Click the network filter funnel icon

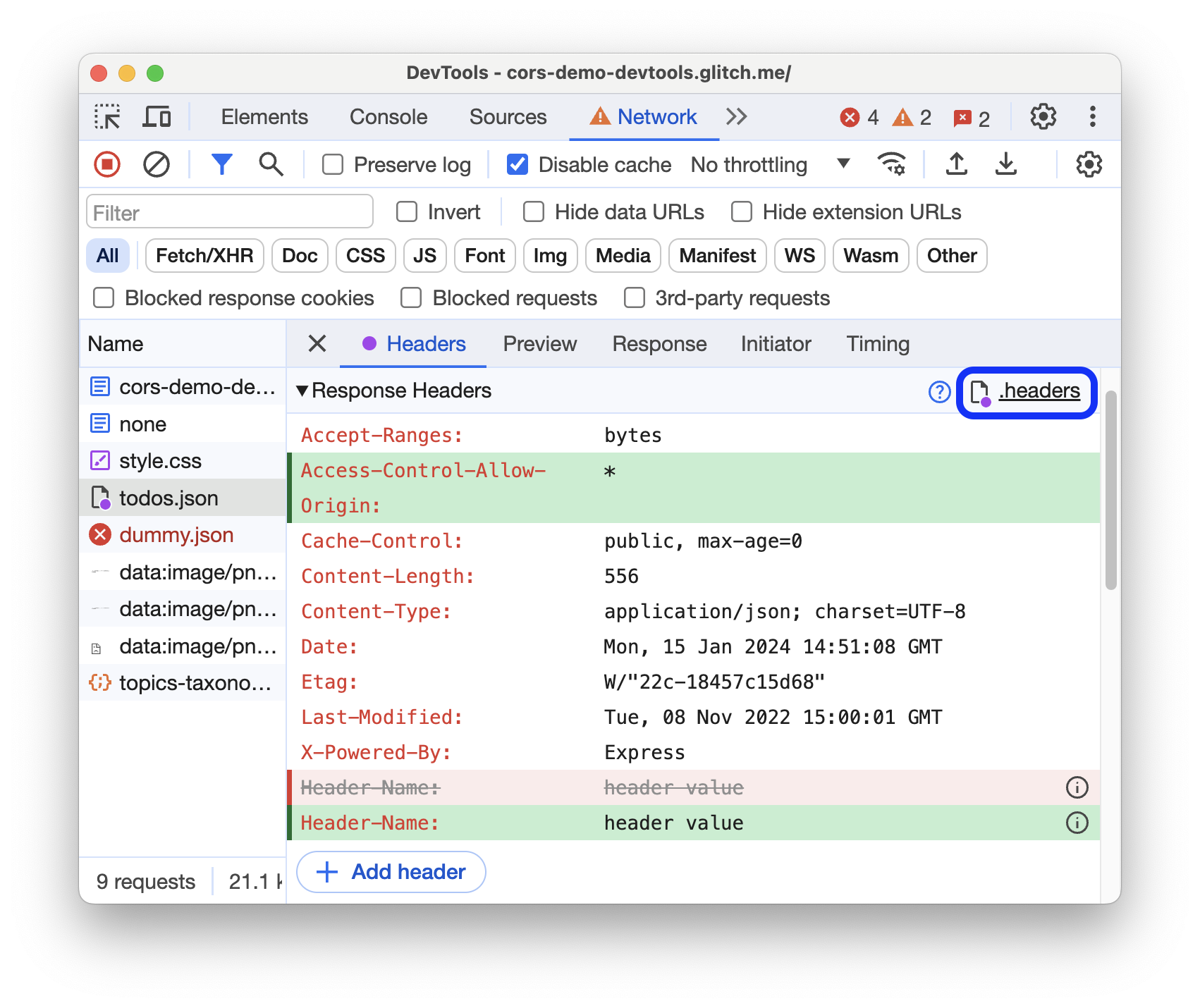[222, 164]
